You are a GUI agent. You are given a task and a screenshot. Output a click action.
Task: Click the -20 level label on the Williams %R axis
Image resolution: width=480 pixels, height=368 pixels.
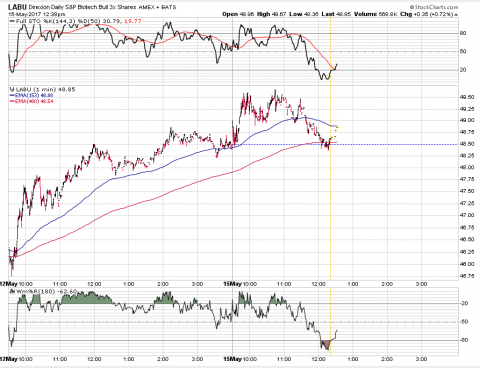click(x=464, y=303)
